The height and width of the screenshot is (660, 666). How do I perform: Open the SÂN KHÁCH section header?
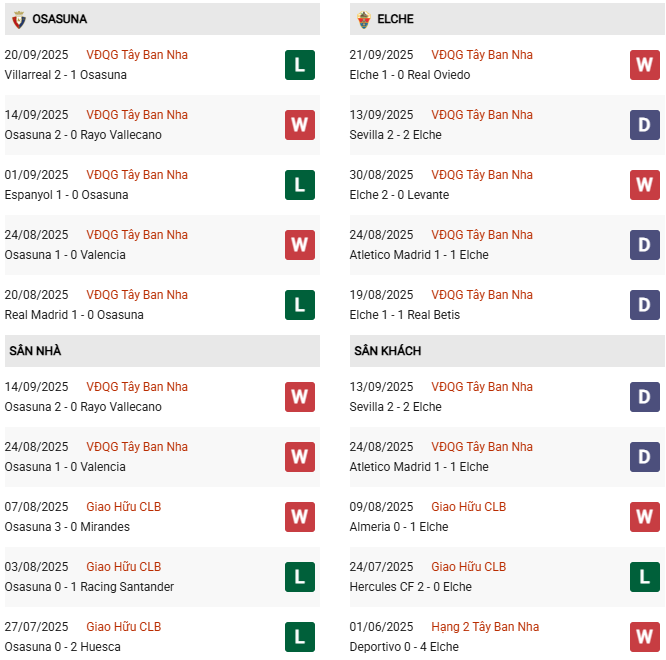387,351
